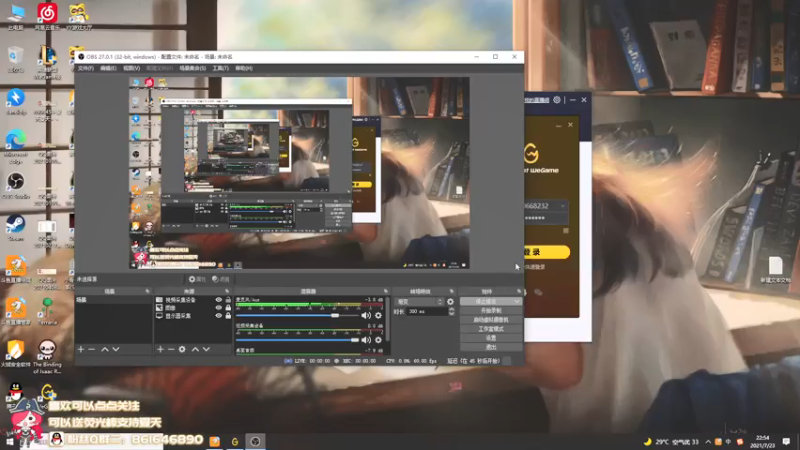Select the 新建文本文档 file on desktop
800x450 pixels.
click(x=776, y=270)
